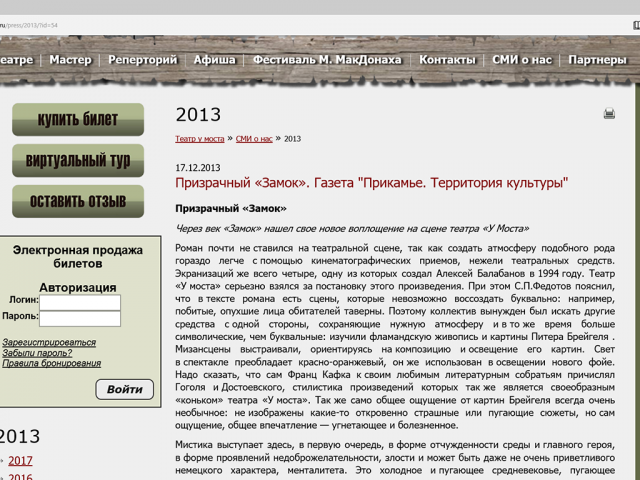
Task: Open article title Призрачный «Замок» link
Action: [371, 182]
